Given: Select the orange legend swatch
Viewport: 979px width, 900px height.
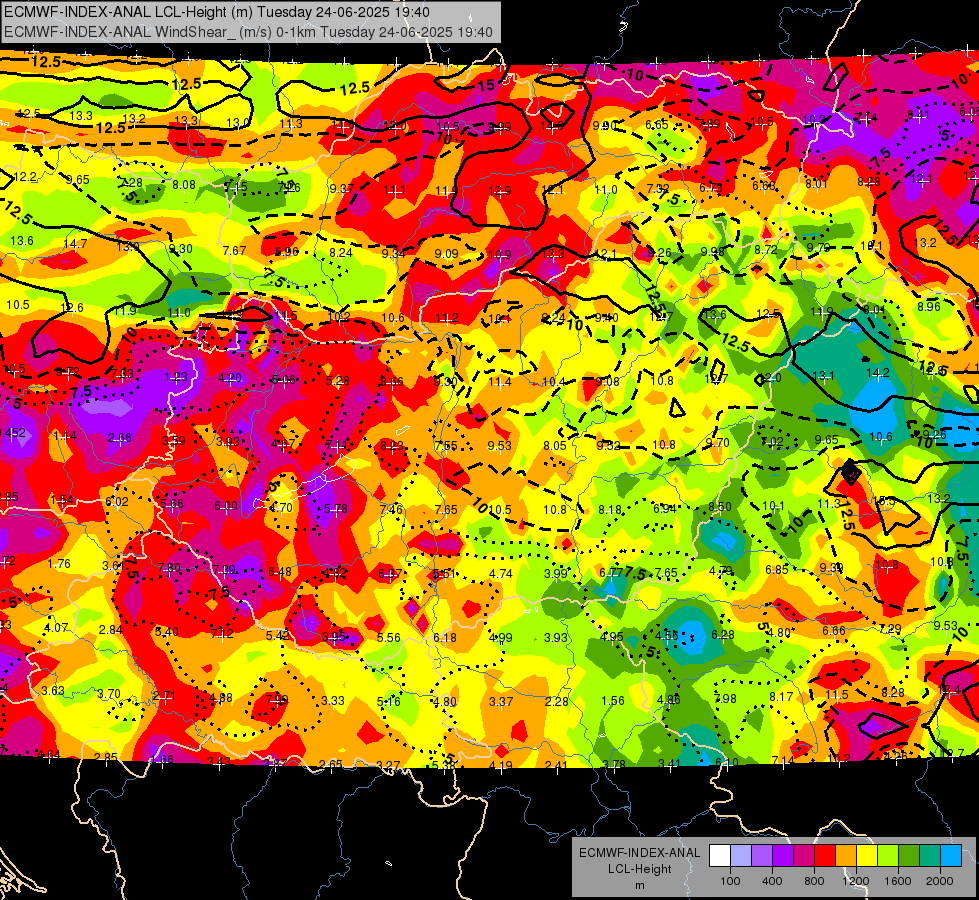Looking at the screenshot, I should 846,856.
